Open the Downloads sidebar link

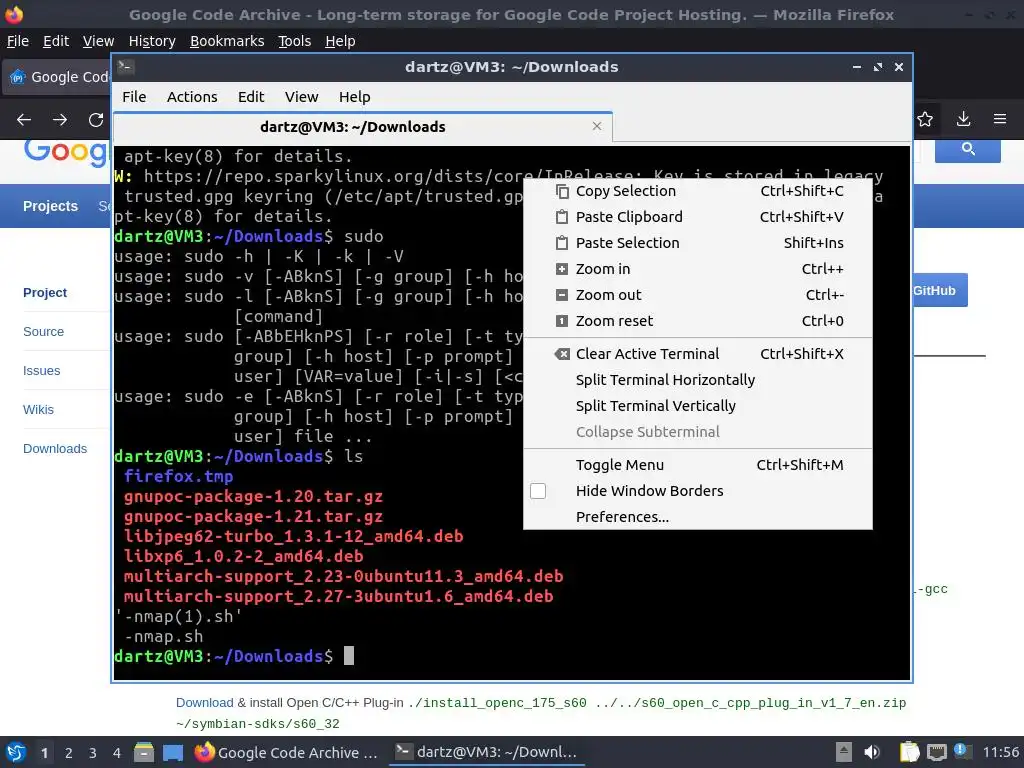(55, 449)
